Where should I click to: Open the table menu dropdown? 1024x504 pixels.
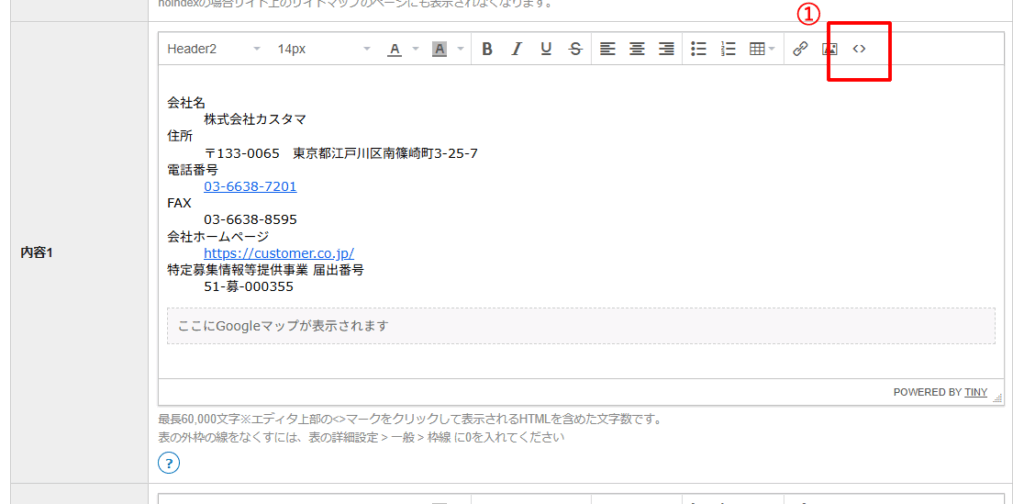(762, 49)
